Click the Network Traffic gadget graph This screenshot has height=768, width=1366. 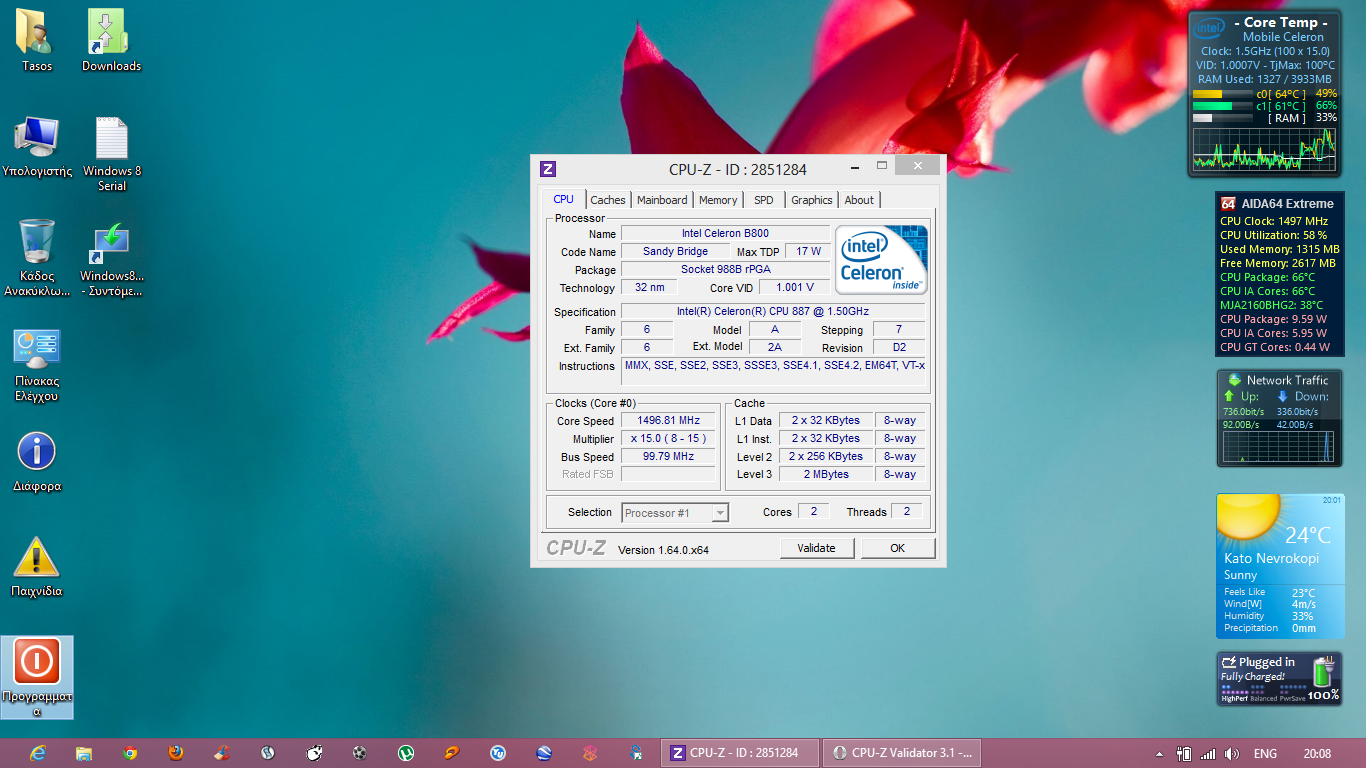(x=1277, y=446)
